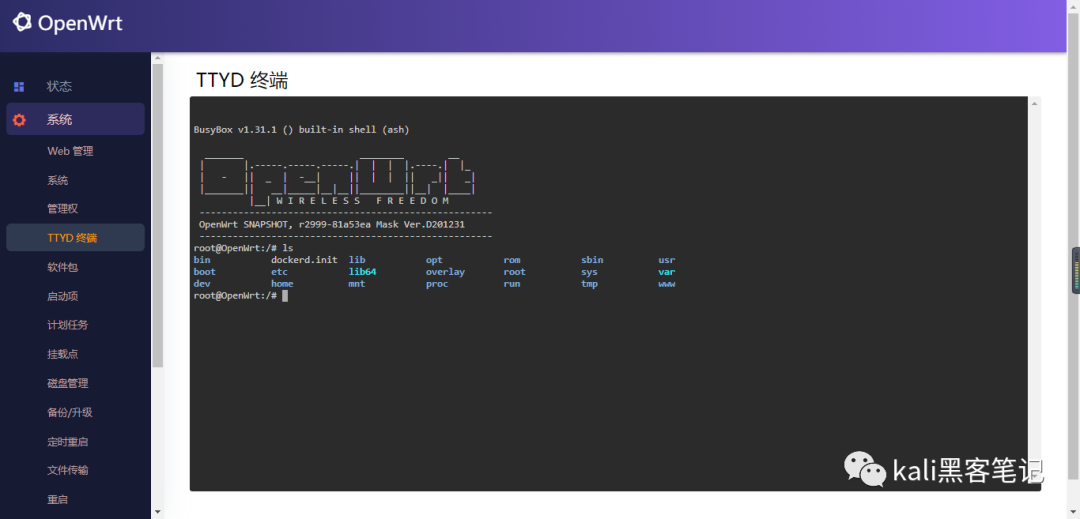The width and height of the screenshot is (1080, 519).
Task: Open the 定时重启 page
Action: point(68,442)
